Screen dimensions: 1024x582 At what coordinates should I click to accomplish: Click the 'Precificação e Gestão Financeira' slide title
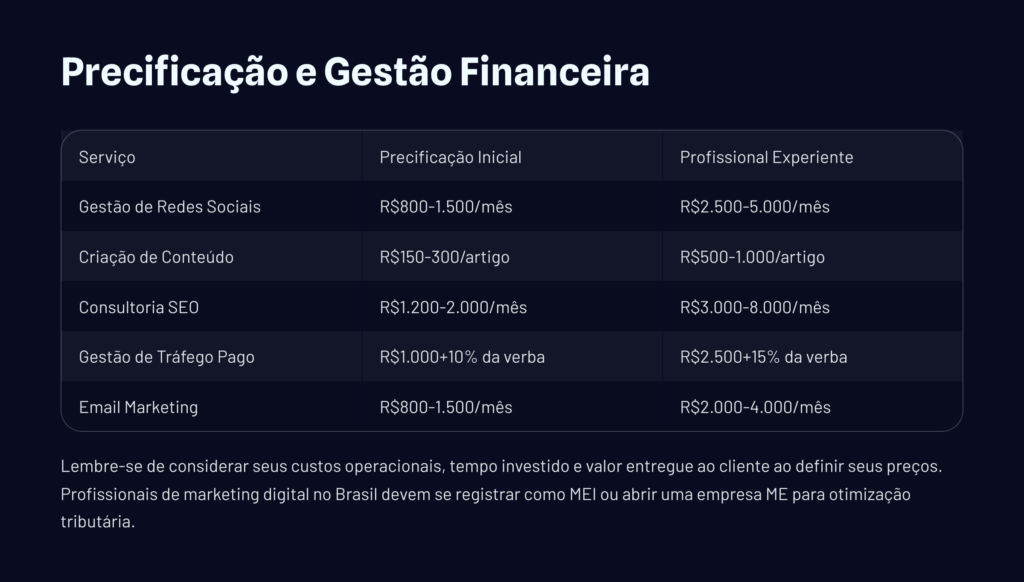[355, 73]
